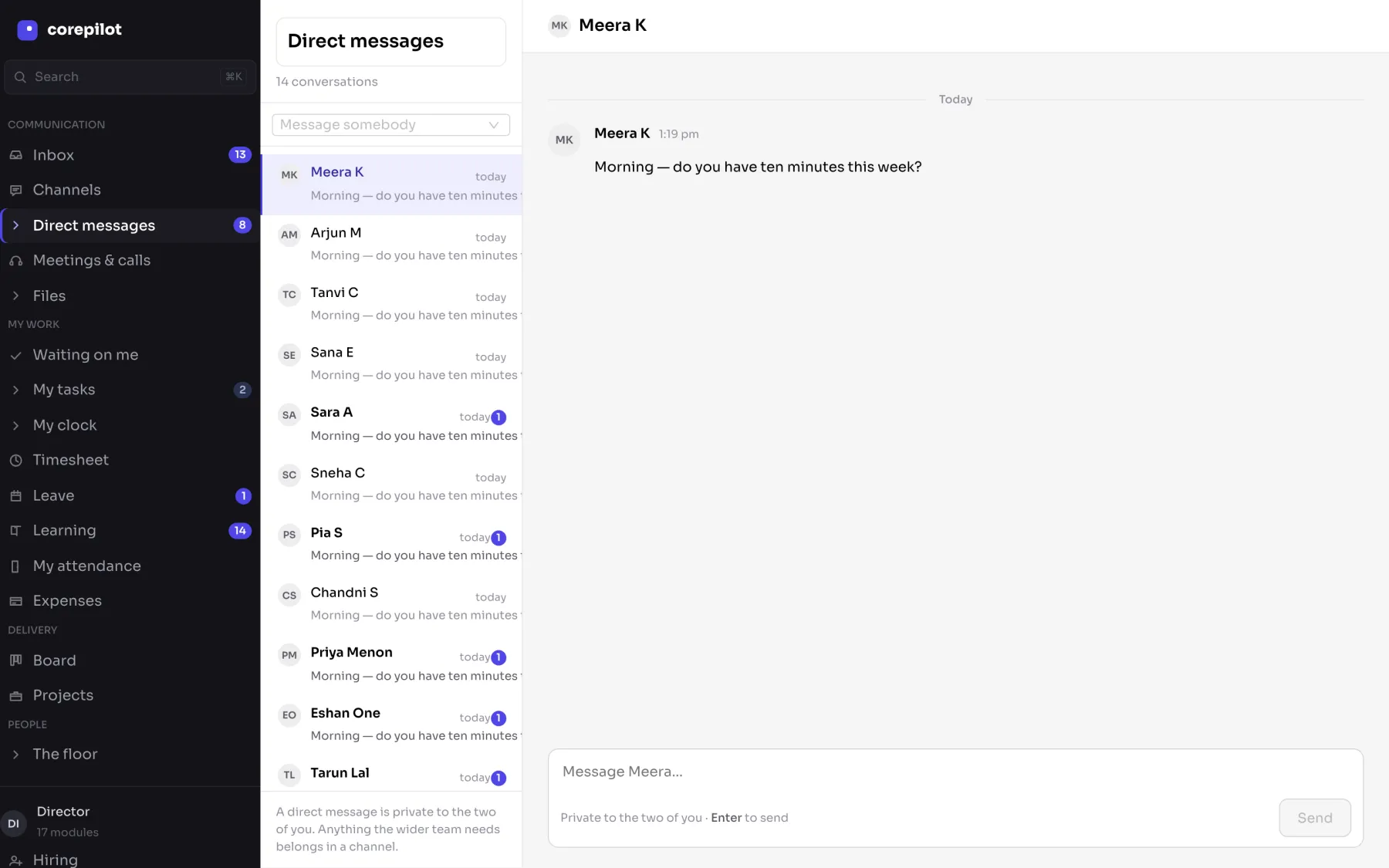
Task: Click message "Morning — do you have ten minutes this week?"
Action: click(758, 167)
